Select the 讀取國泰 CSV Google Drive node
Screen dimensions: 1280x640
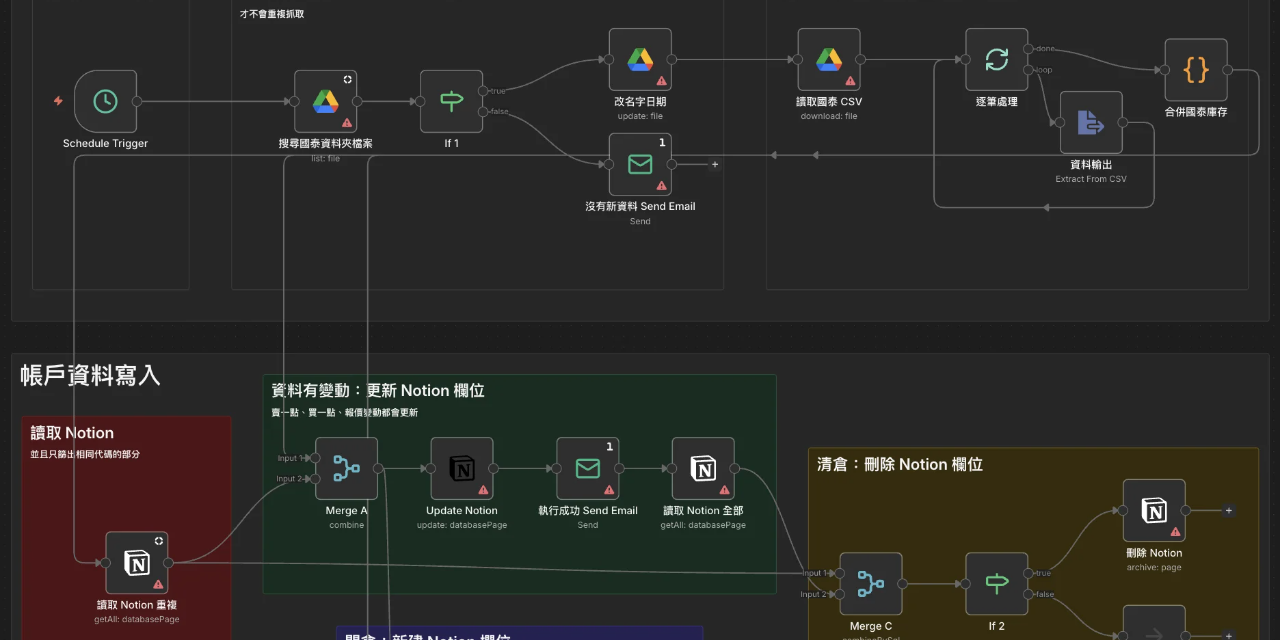pyautogui.click(x=829, y=59)
